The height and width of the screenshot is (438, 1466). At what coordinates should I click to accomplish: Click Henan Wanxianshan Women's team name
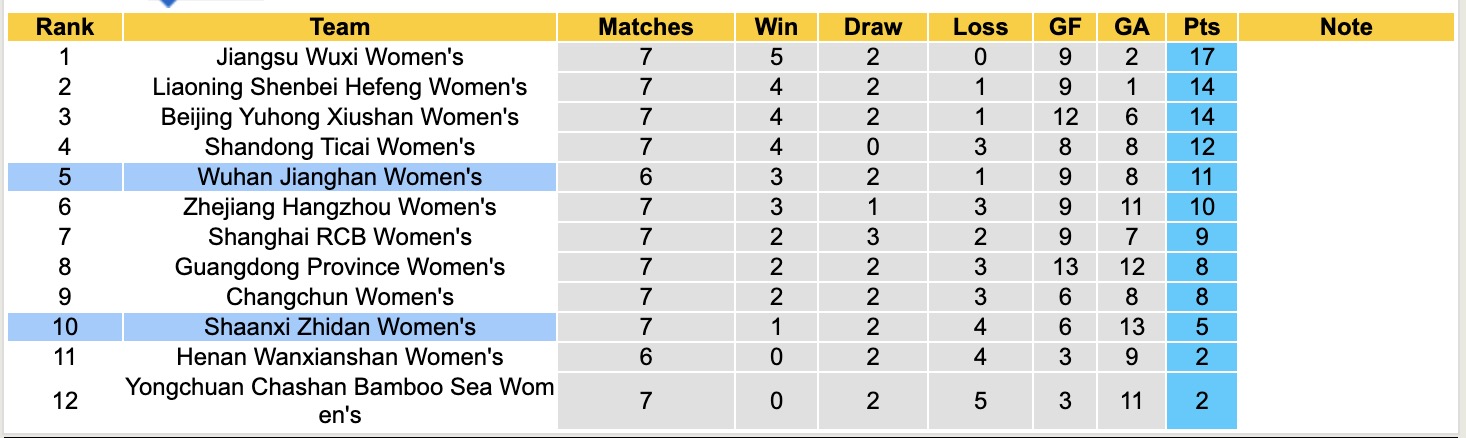point(340,357)
